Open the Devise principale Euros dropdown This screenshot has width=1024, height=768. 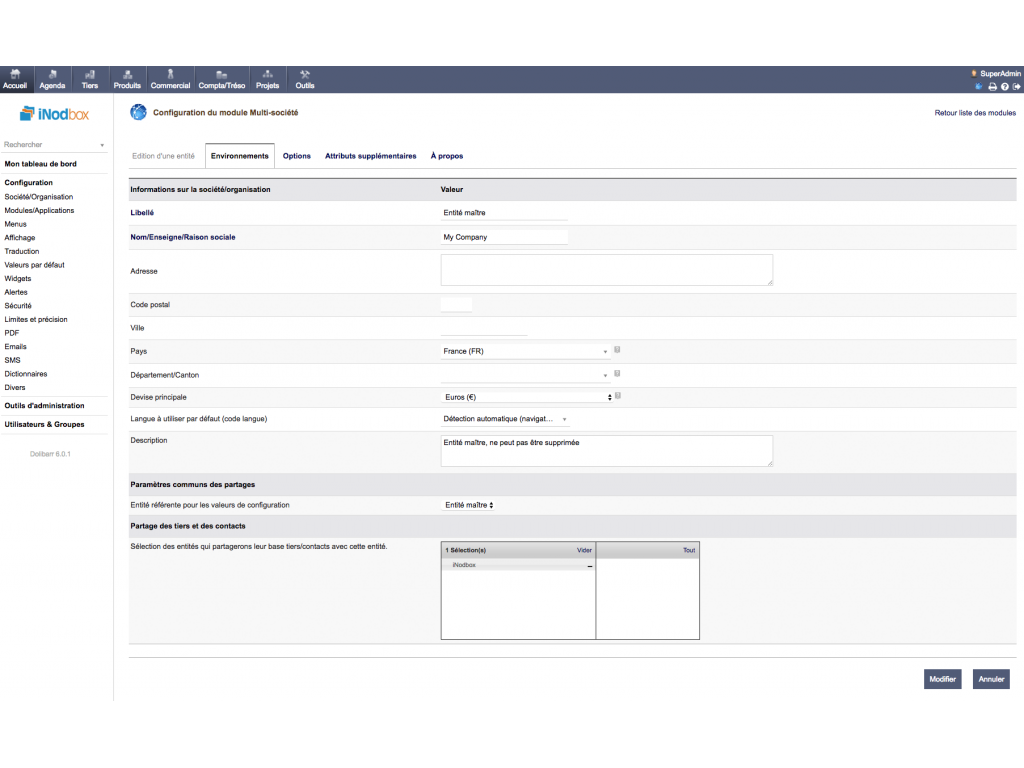(526, 397)
